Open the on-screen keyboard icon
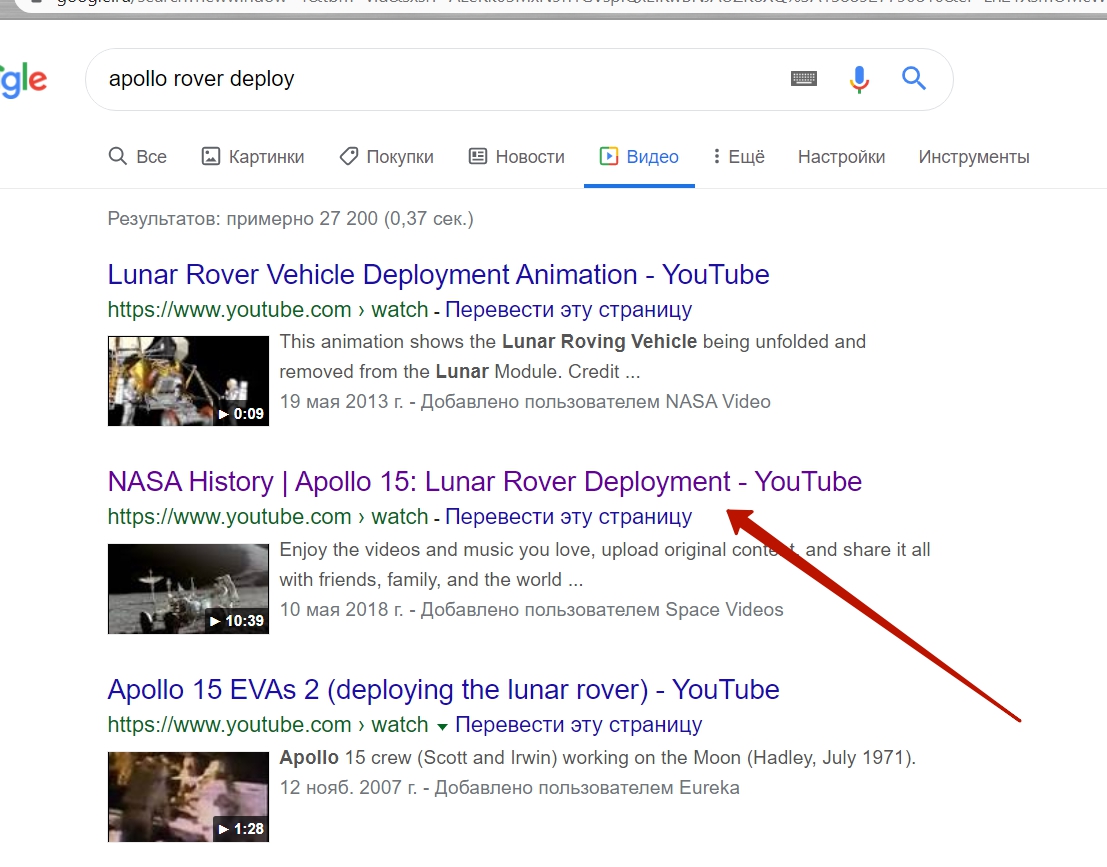Screen dimensions: 1107x867 (803, 78)
